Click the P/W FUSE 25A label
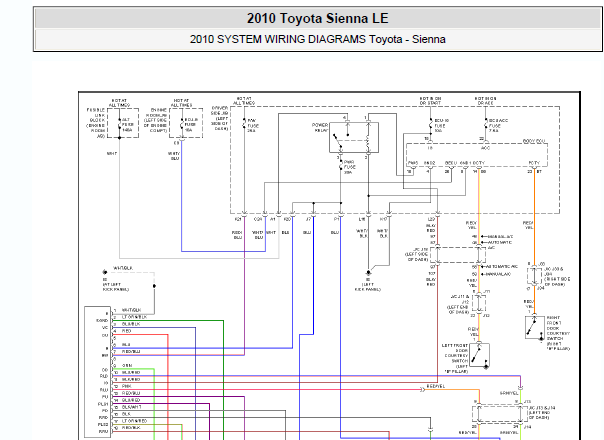 [x=253, y=126]
